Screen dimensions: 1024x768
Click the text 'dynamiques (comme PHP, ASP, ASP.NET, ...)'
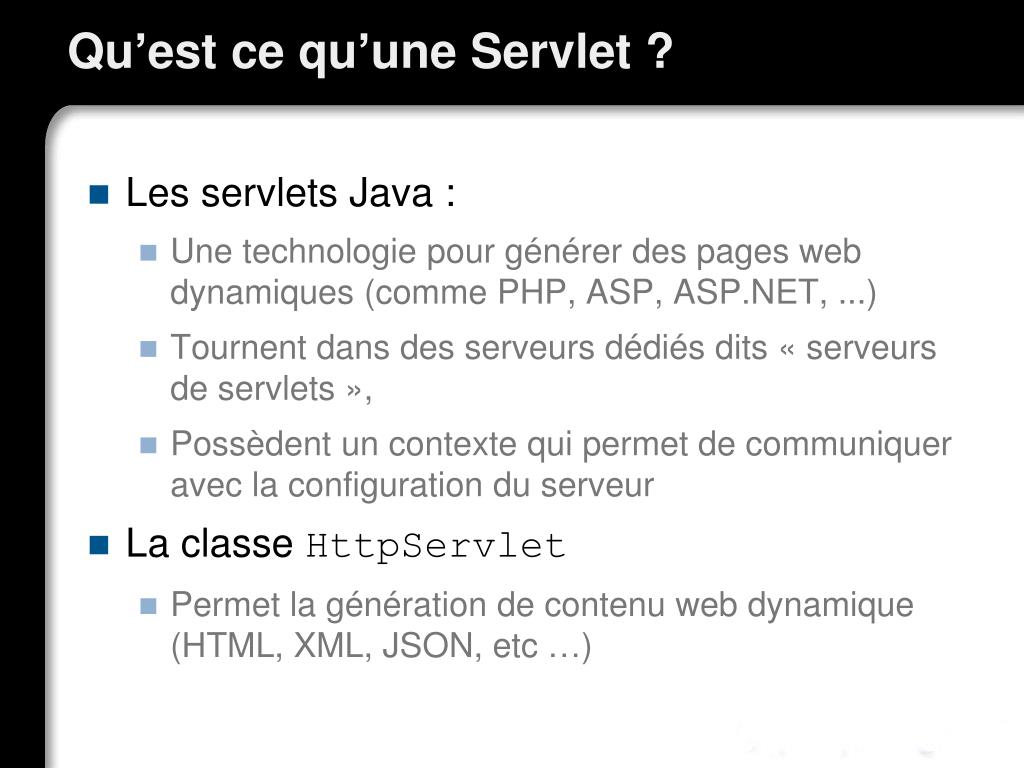523,293
